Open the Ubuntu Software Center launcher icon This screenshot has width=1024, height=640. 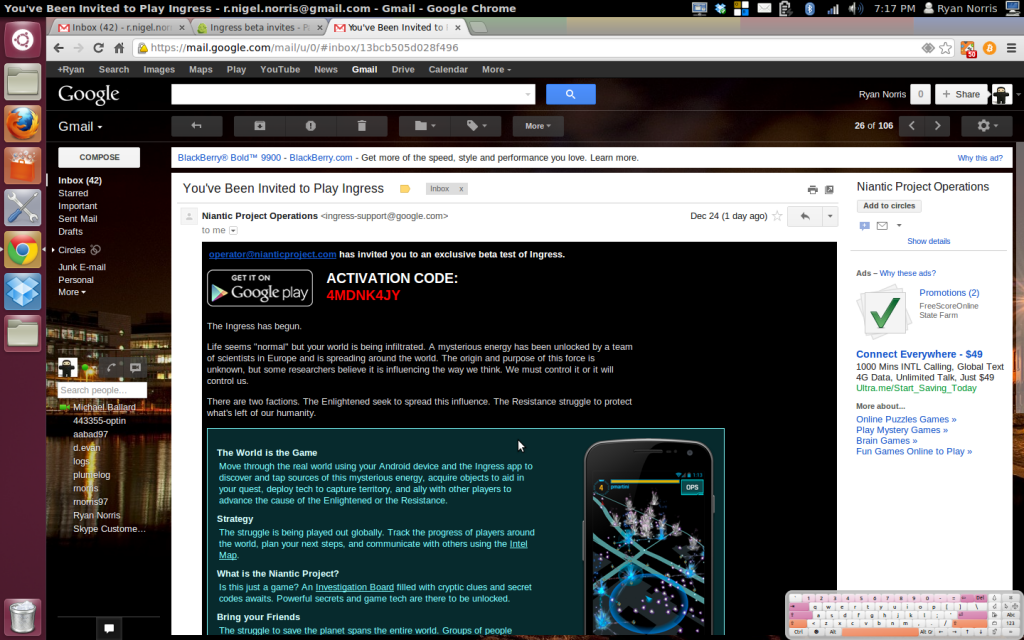[23, 166]
